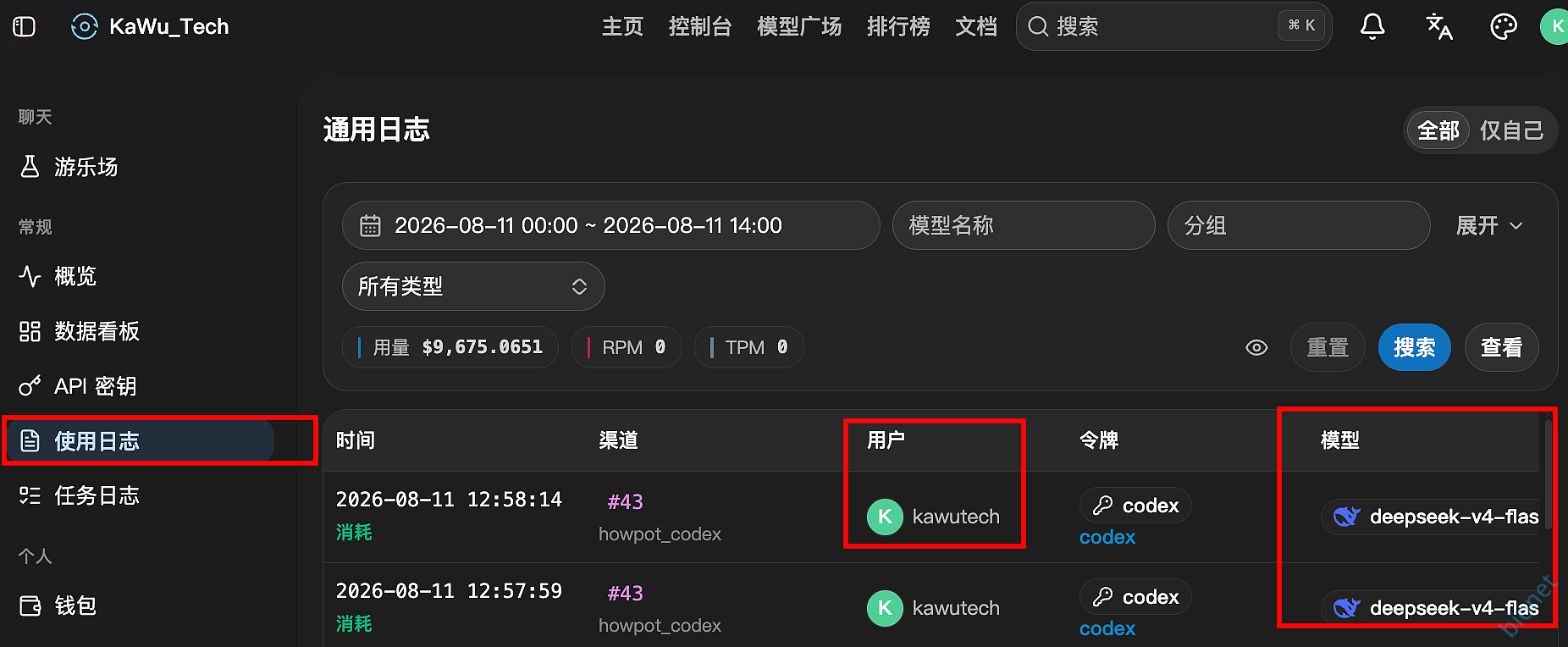1568x647 pixels.
Task: Open 模型广场 in top navigation
Action: click(x=799, y=27)
